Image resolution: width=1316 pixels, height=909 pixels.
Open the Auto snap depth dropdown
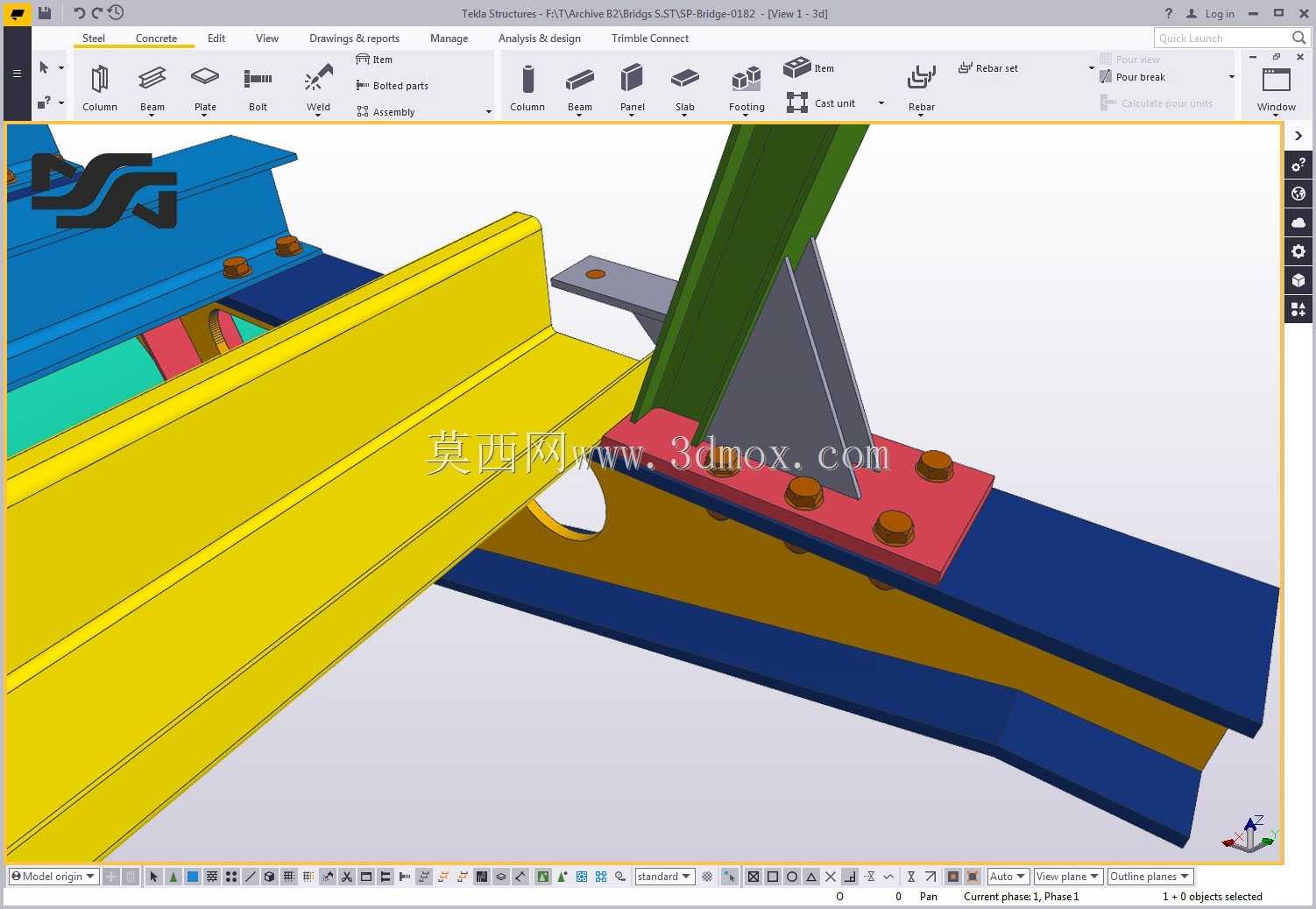(1008, 877)
